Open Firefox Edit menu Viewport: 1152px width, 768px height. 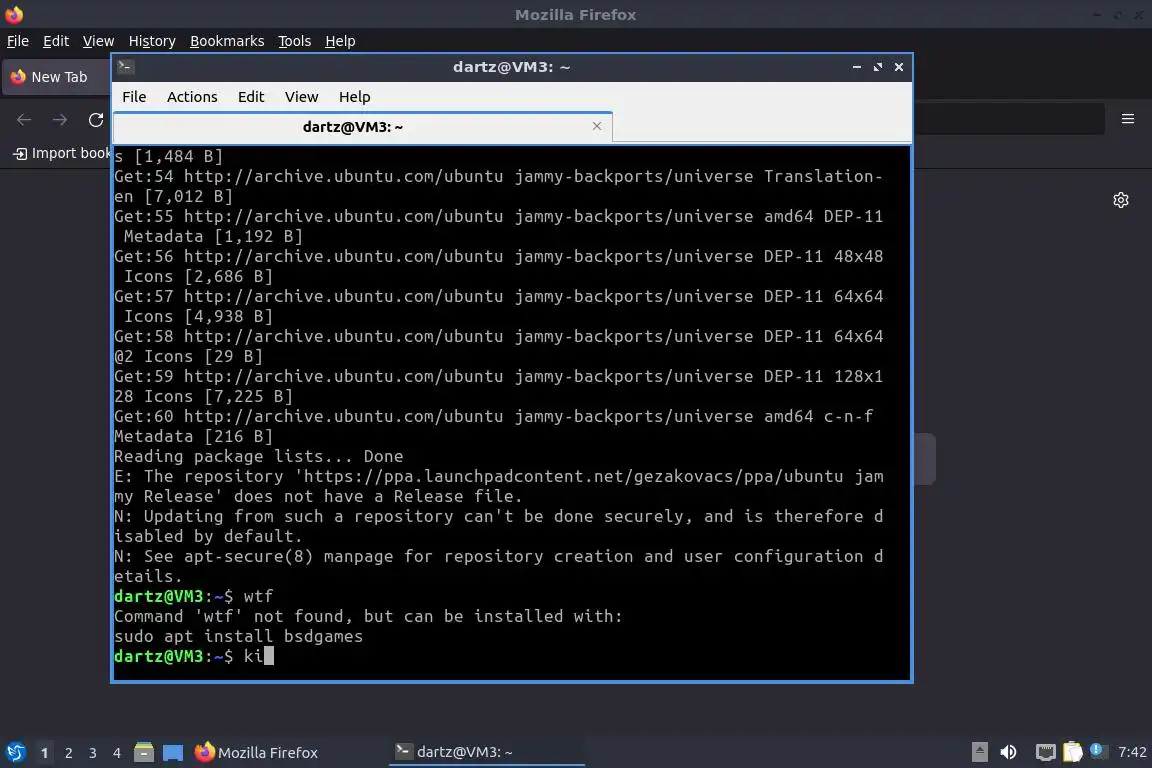pos(56,41)
